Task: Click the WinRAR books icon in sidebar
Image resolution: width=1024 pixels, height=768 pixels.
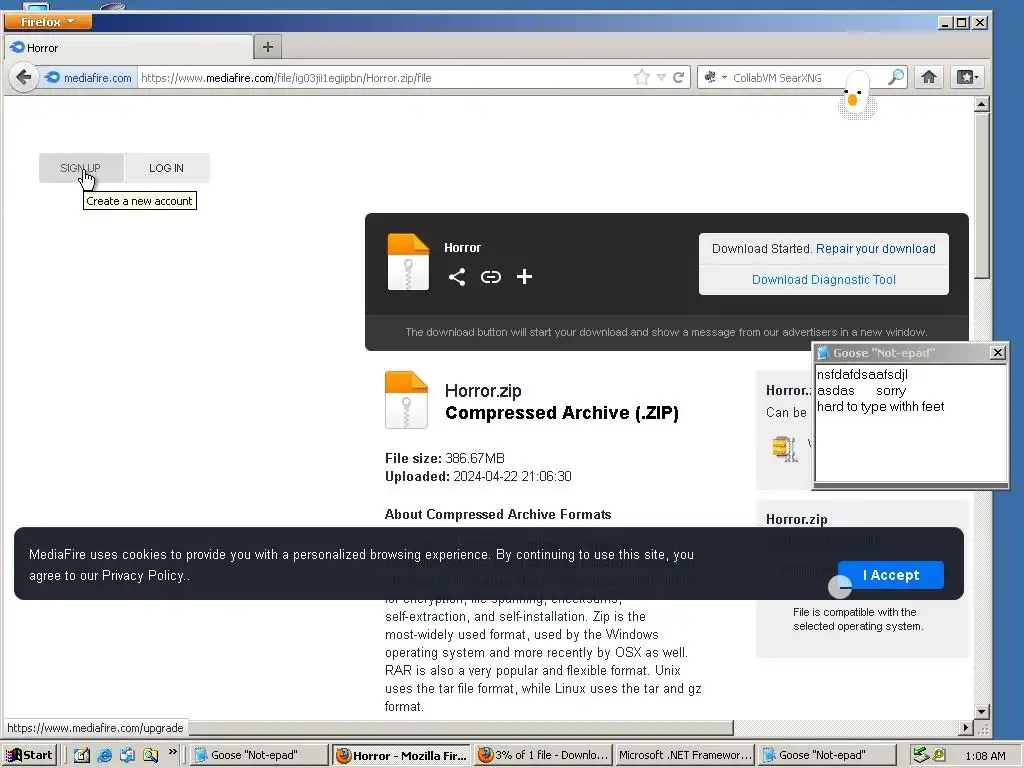Action: (x=784, y=449)
